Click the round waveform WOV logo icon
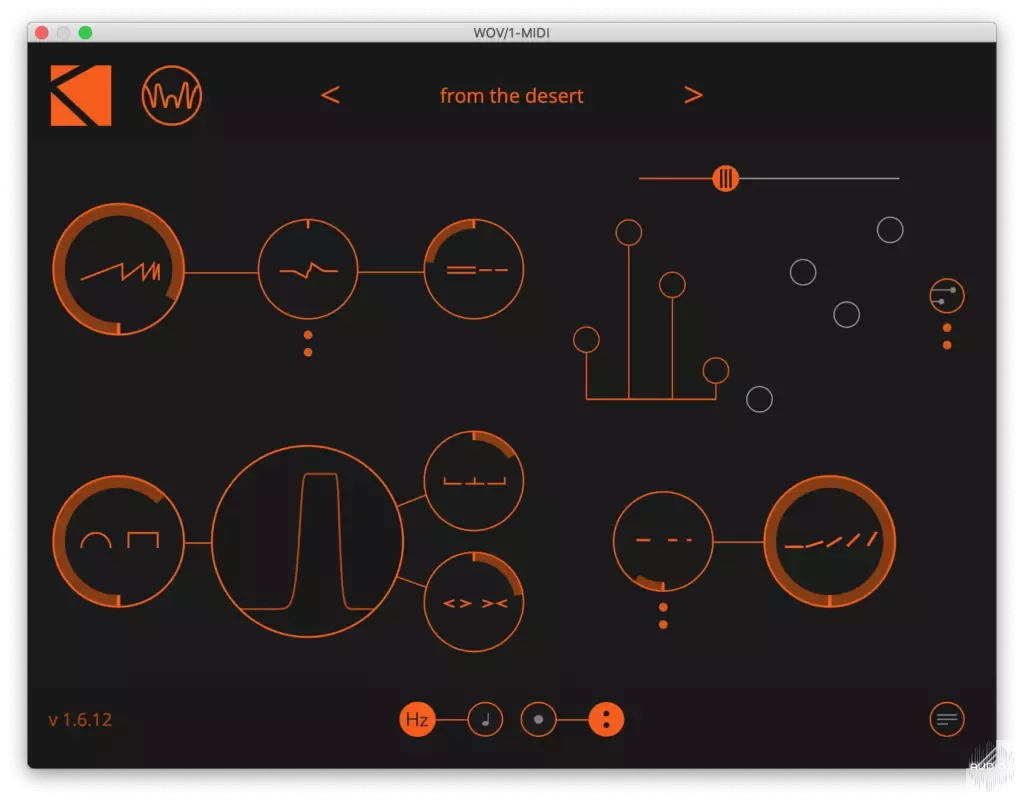This screenshot has width=1024, height=801. pos(172,95)
